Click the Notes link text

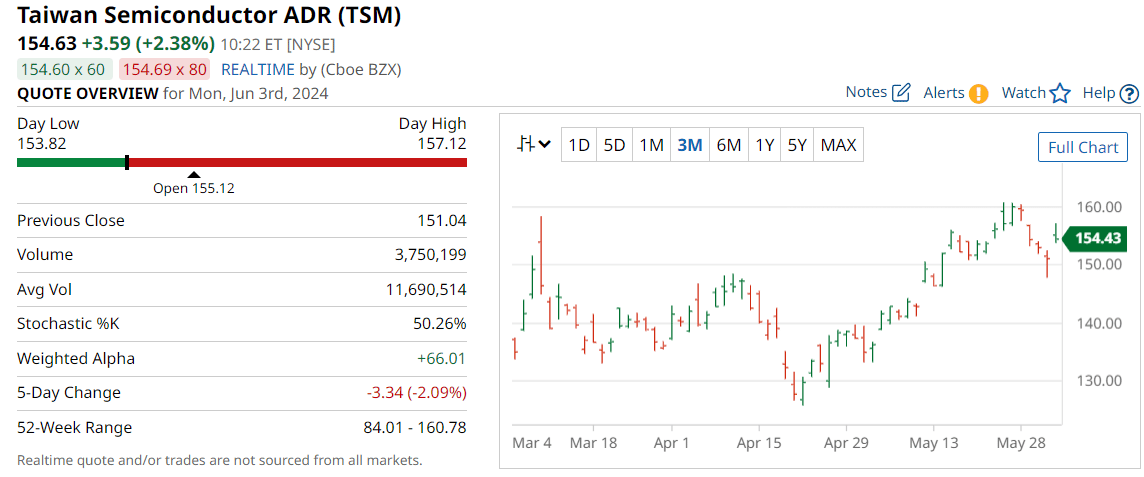pyautogui.click(x=866, y=92)
